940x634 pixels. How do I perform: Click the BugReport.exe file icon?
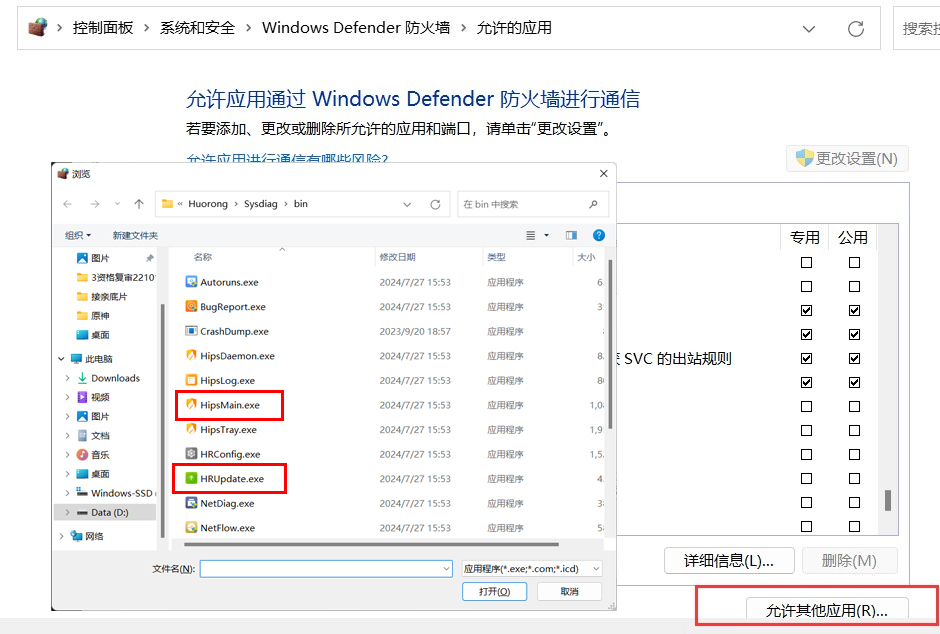[x=191, y=307]
